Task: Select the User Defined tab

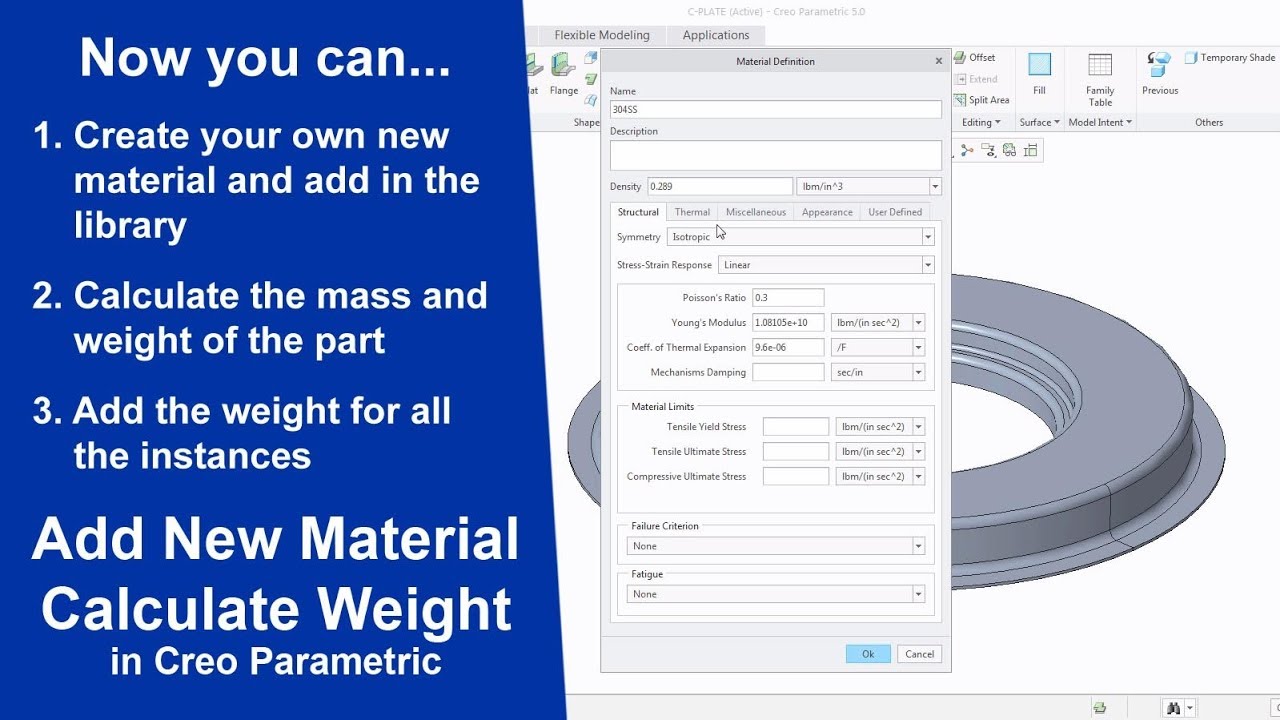Action: click(x=895, y=212)
